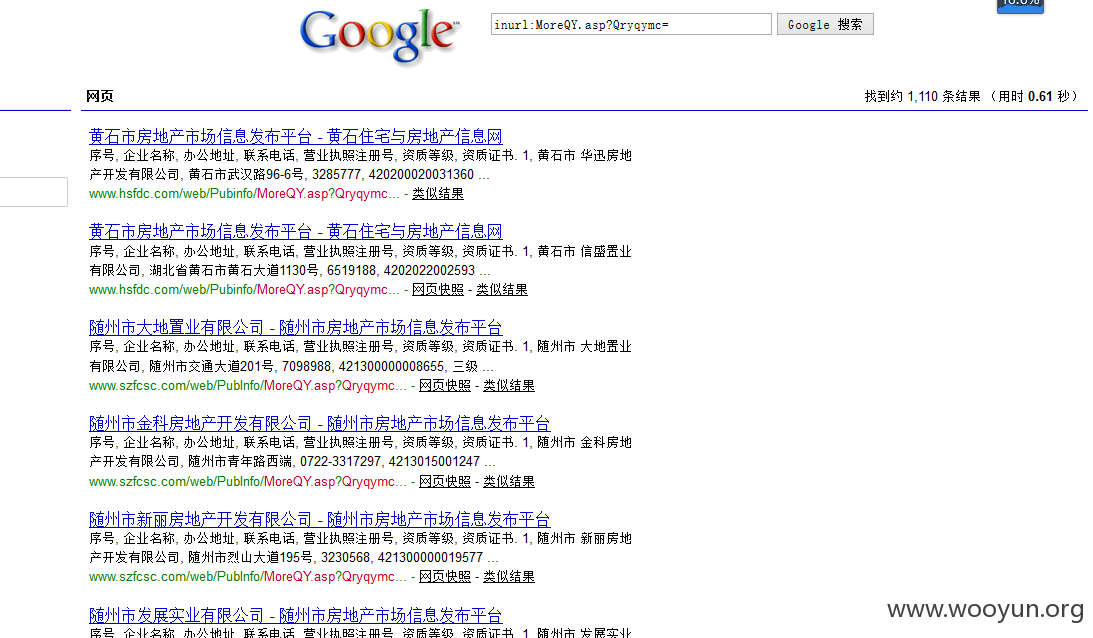Click the Google 搜索 button
The height and width of the screenshot is (638, 1093).
[x=825, y=24]
